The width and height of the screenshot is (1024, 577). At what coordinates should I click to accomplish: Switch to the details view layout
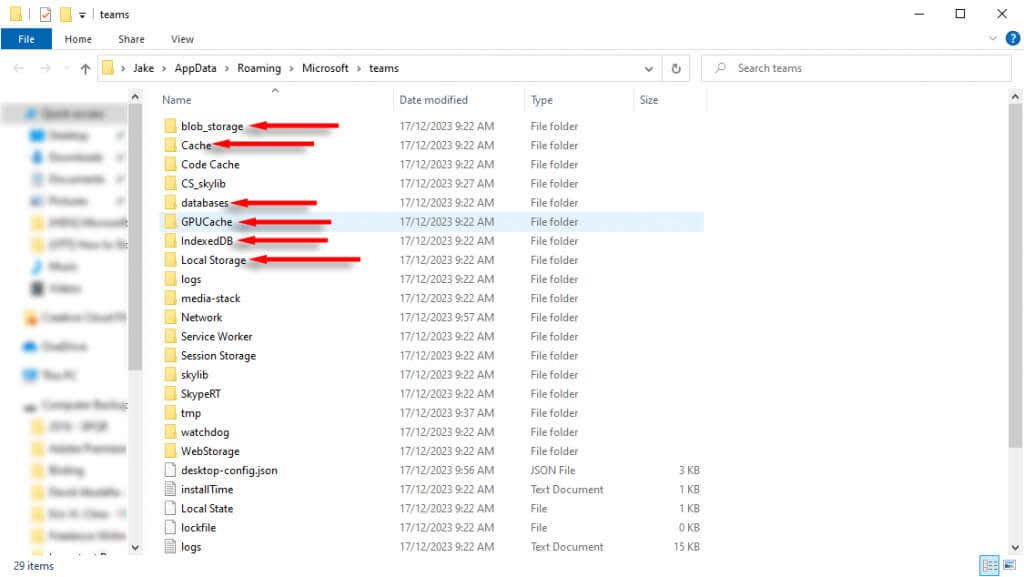pyautogui.click(x=988, y=566)
